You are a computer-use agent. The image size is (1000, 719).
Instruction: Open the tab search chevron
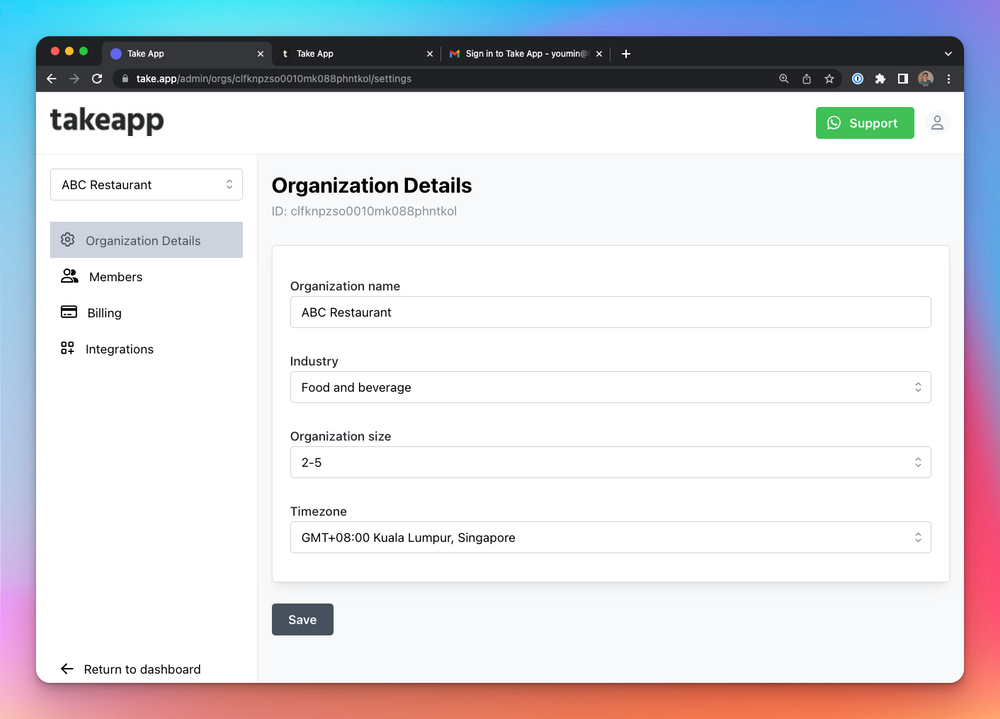pyautogui.click(x=948, y=54)
